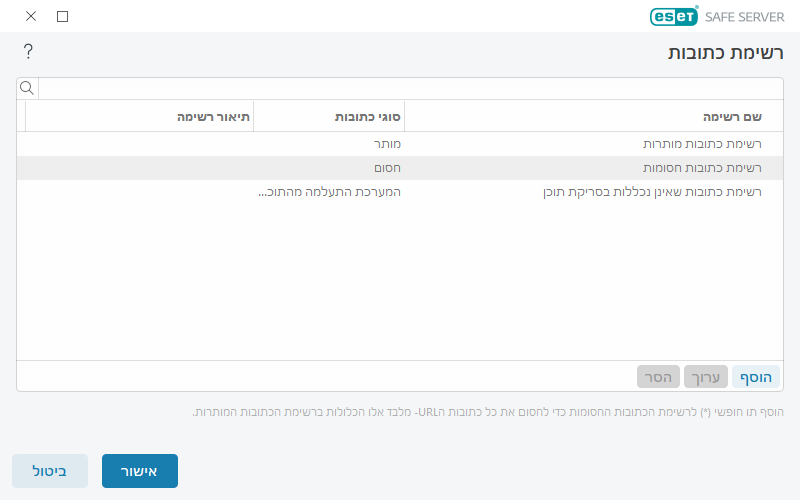
Task: Select row רשימת כתובות מותרות
Action: tap(400, 144)
